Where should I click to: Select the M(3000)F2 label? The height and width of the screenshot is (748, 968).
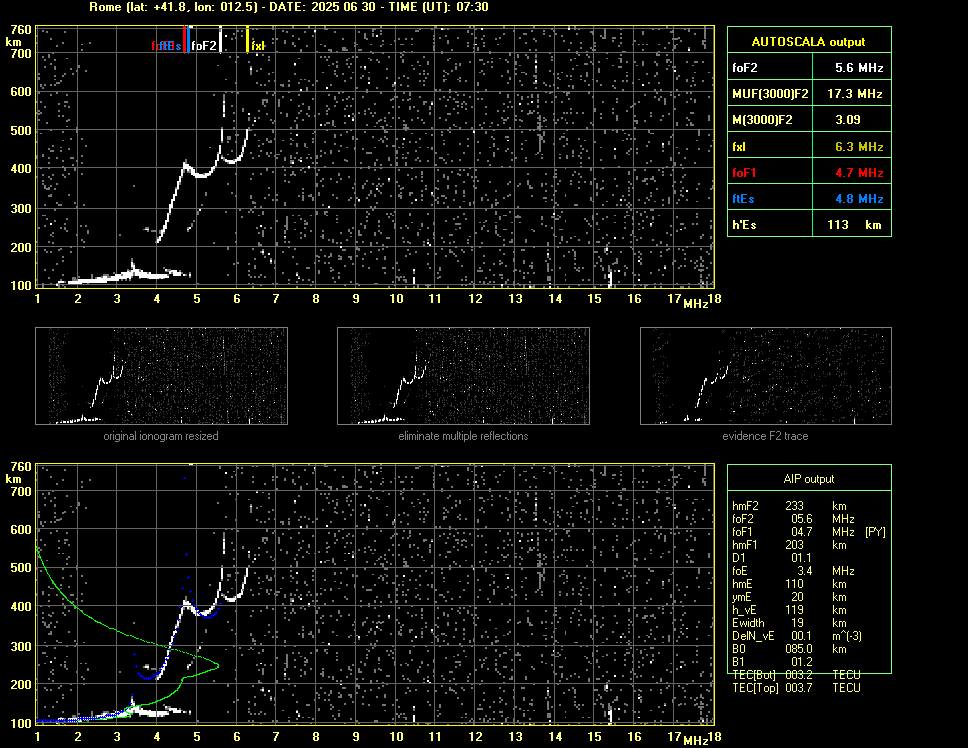coord(762,120)
